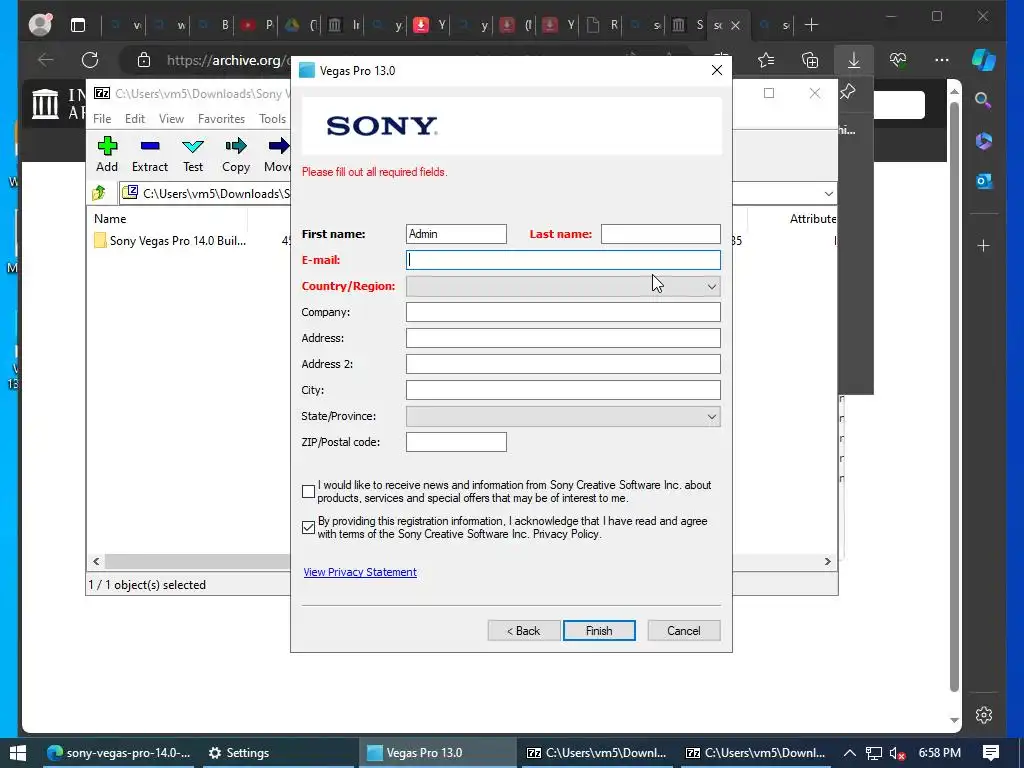Click into the E-mail field

(563, 260)
